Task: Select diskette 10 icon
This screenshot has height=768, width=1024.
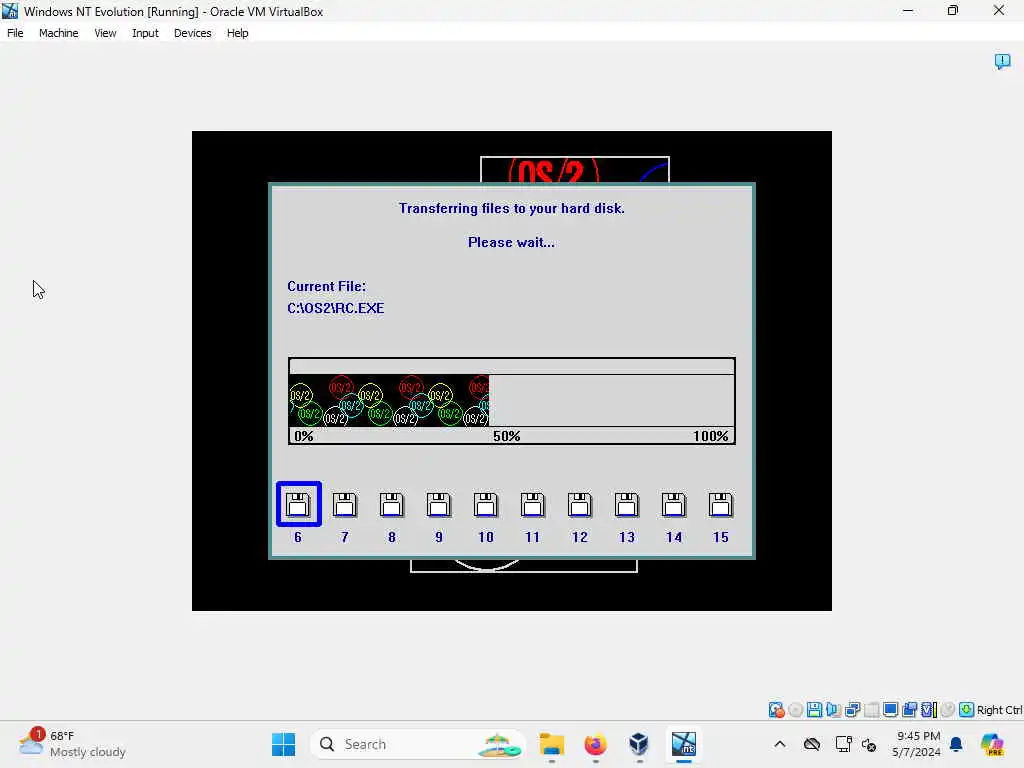Action: tap(486, 505)
